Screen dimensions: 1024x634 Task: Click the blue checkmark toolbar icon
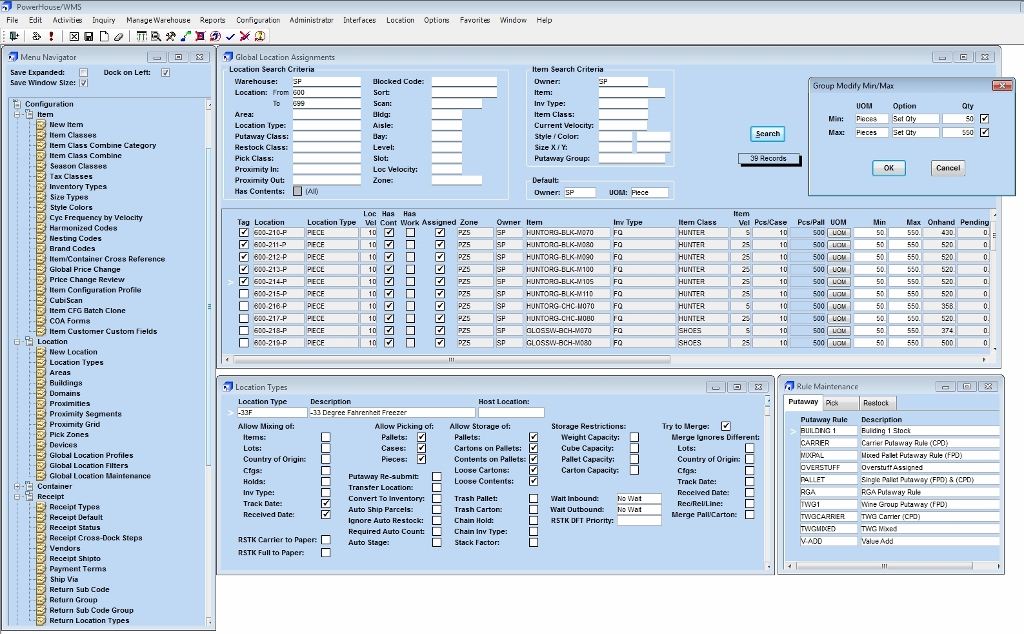click(230, 36)
